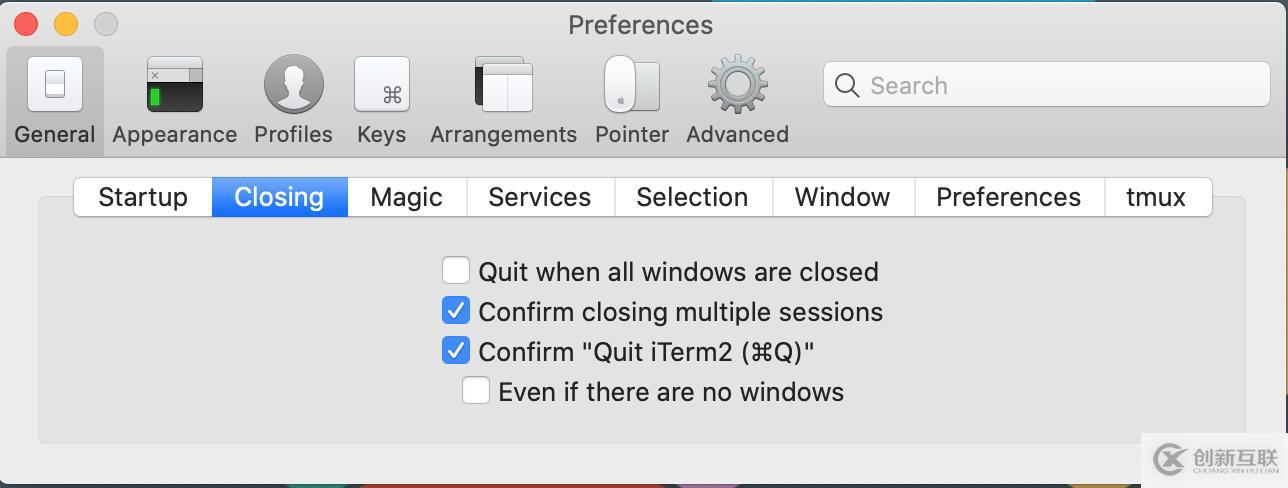The height and width of the screenshot is (488, 1288).
Task: Open the Profiles preferences icon
Action: click(x=293, y=85)
